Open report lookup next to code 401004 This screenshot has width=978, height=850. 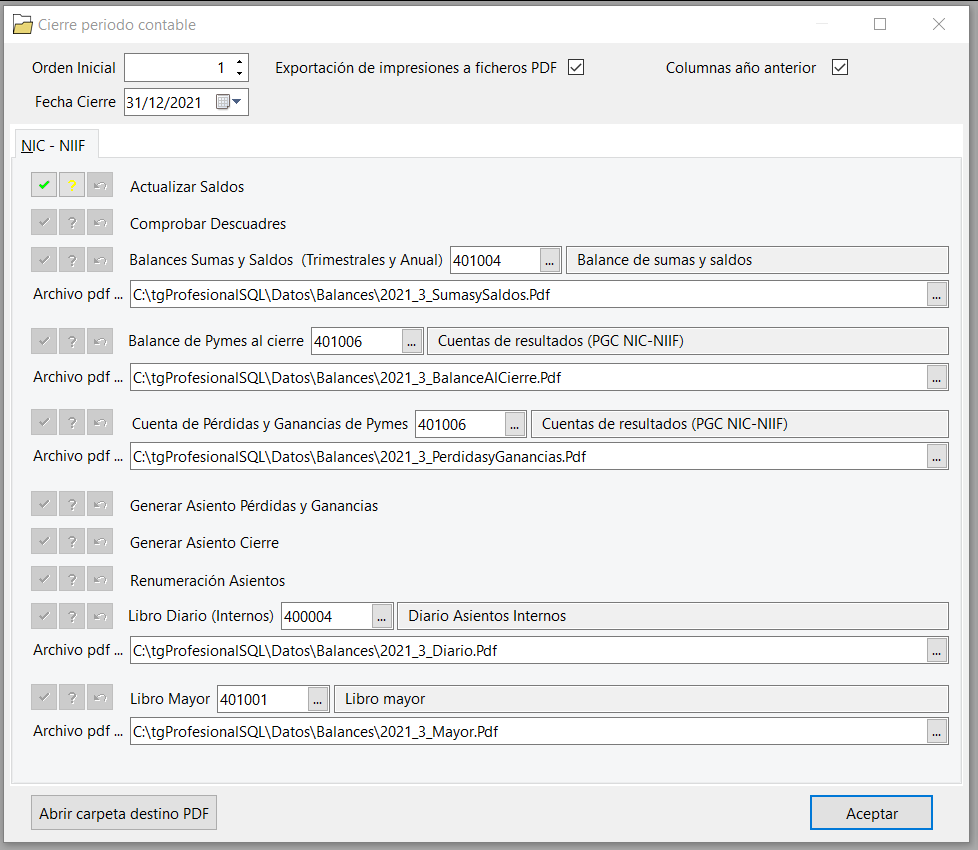(549, 261)
